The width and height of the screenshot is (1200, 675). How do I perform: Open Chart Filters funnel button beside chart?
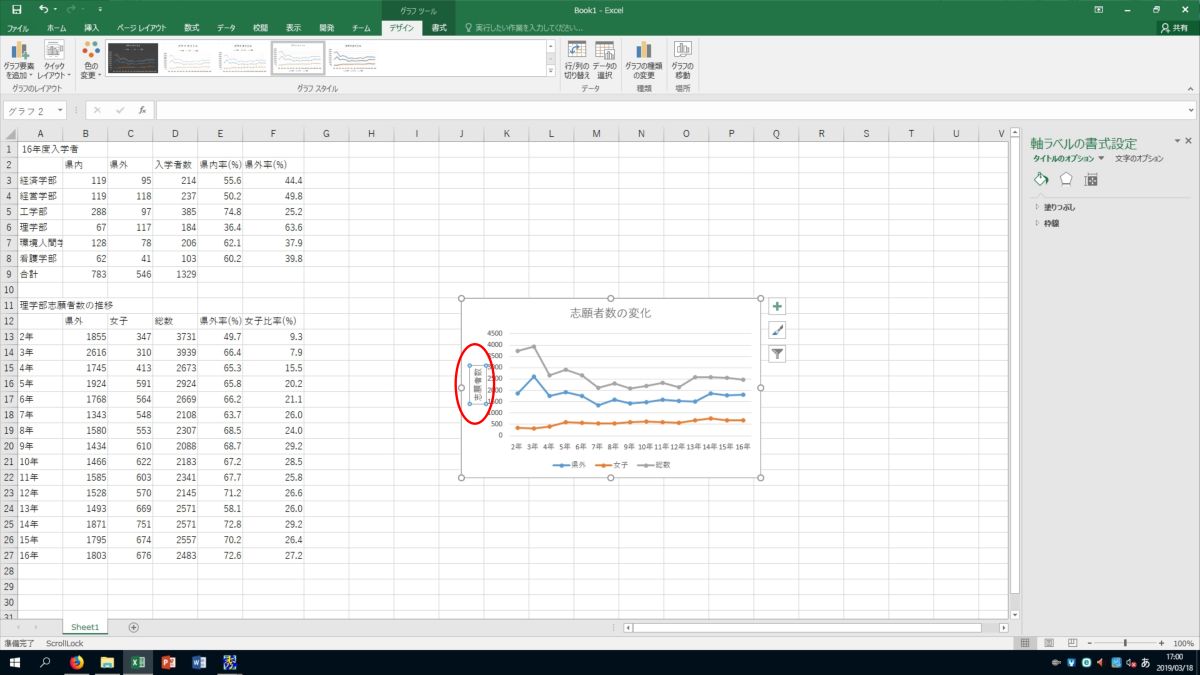[x=777, y=353]
